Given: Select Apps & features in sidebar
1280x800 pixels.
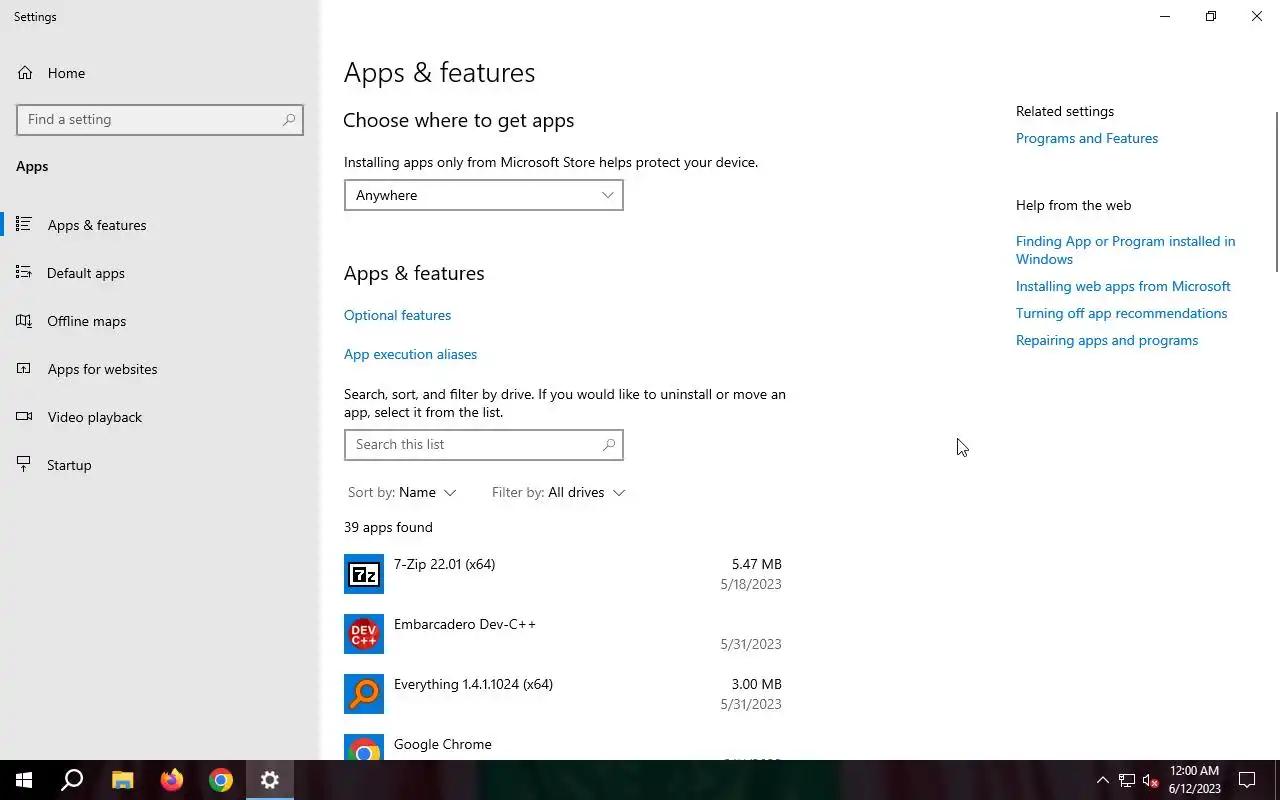Looking at the screenshot, I should coord(160,225).
